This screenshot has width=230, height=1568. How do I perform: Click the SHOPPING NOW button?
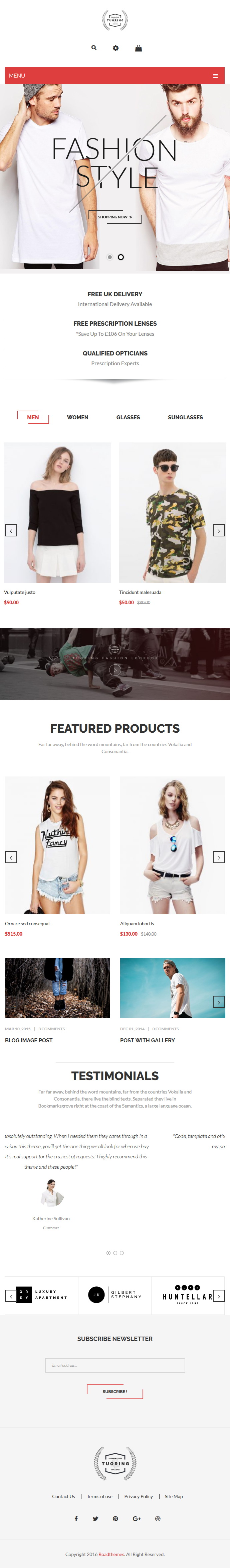tap(115, 217)
